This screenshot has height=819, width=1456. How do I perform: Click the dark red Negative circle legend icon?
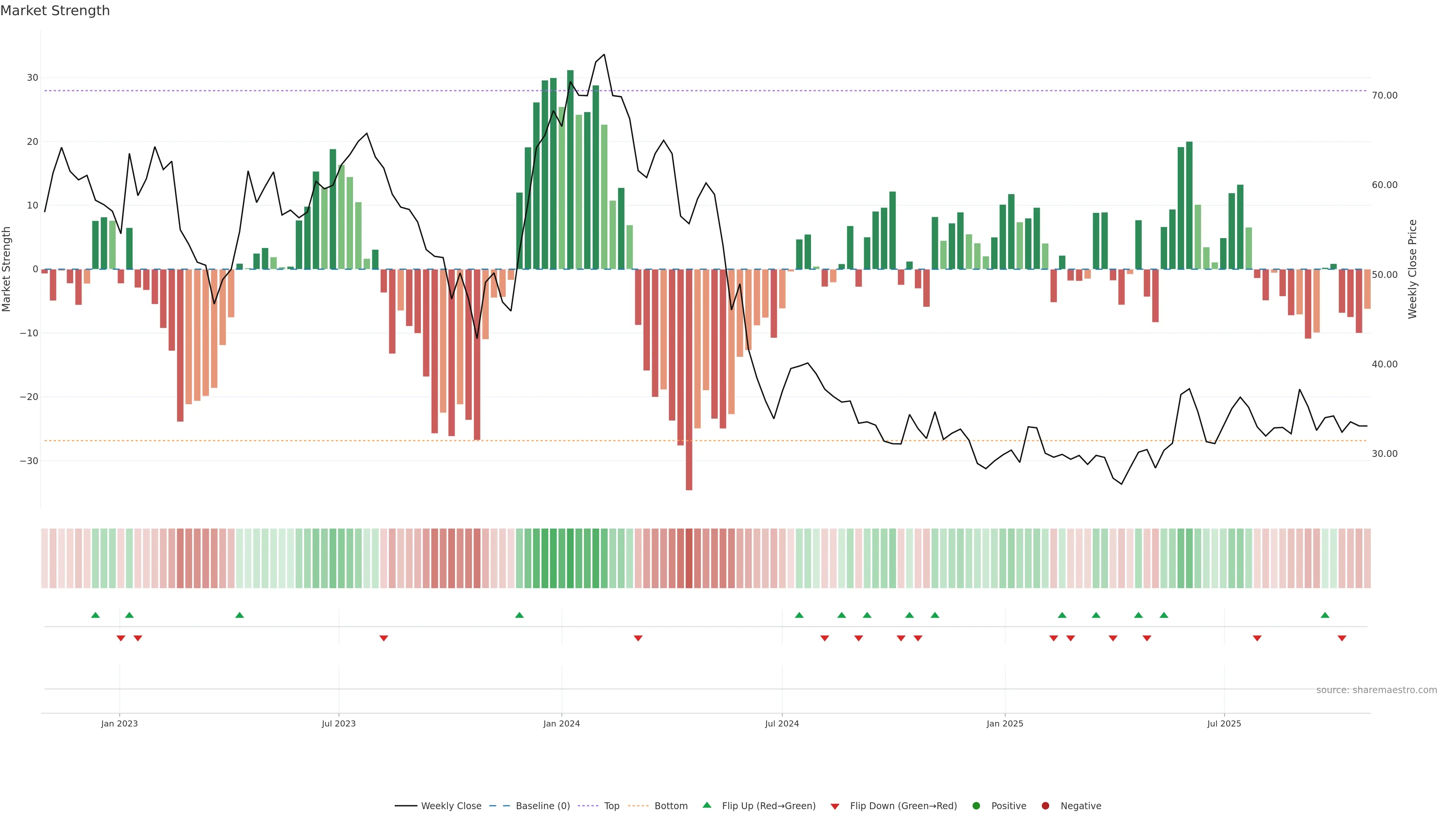point(1045,805)
